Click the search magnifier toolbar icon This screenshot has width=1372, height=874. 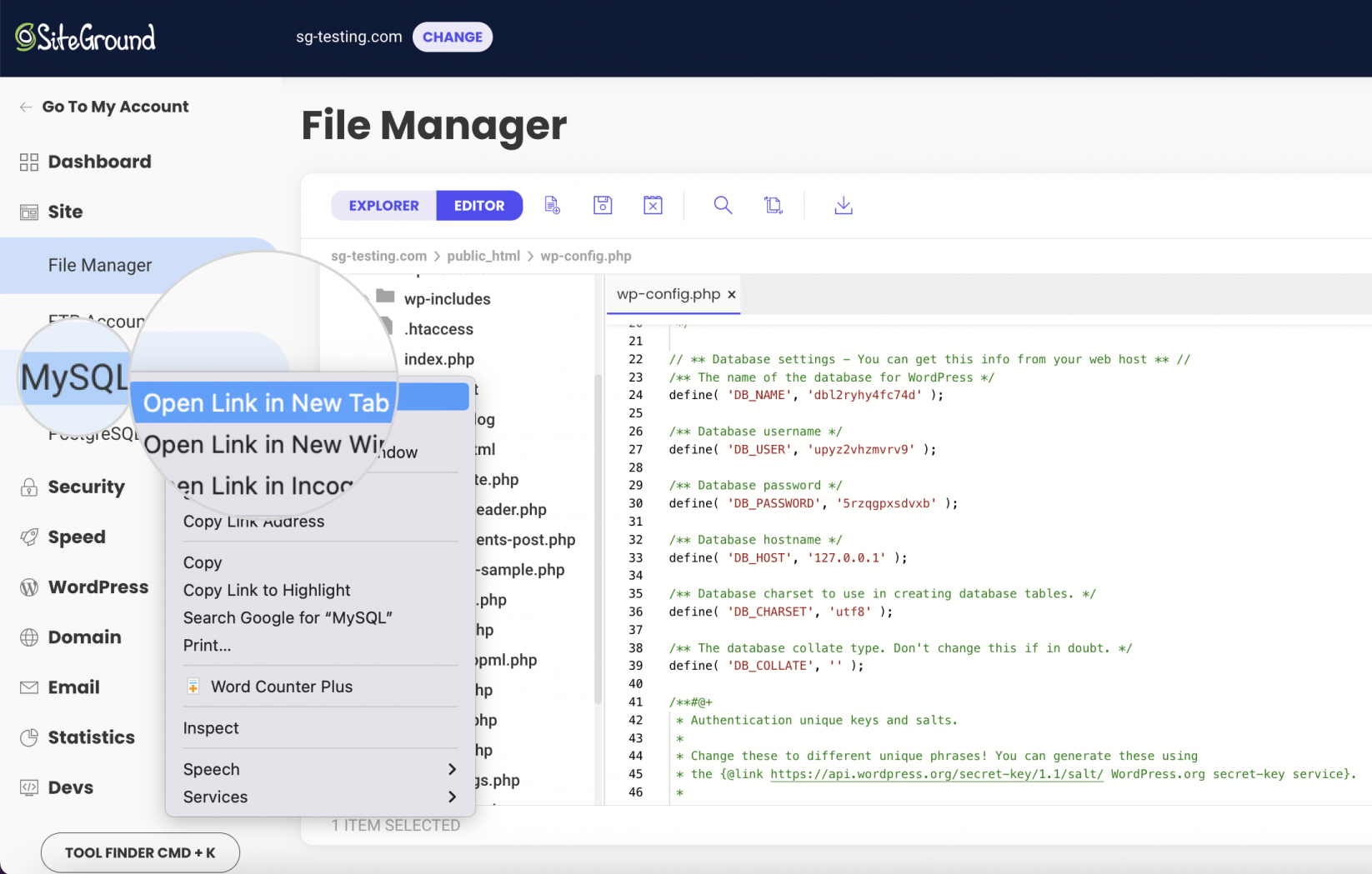tap(723, 205)
